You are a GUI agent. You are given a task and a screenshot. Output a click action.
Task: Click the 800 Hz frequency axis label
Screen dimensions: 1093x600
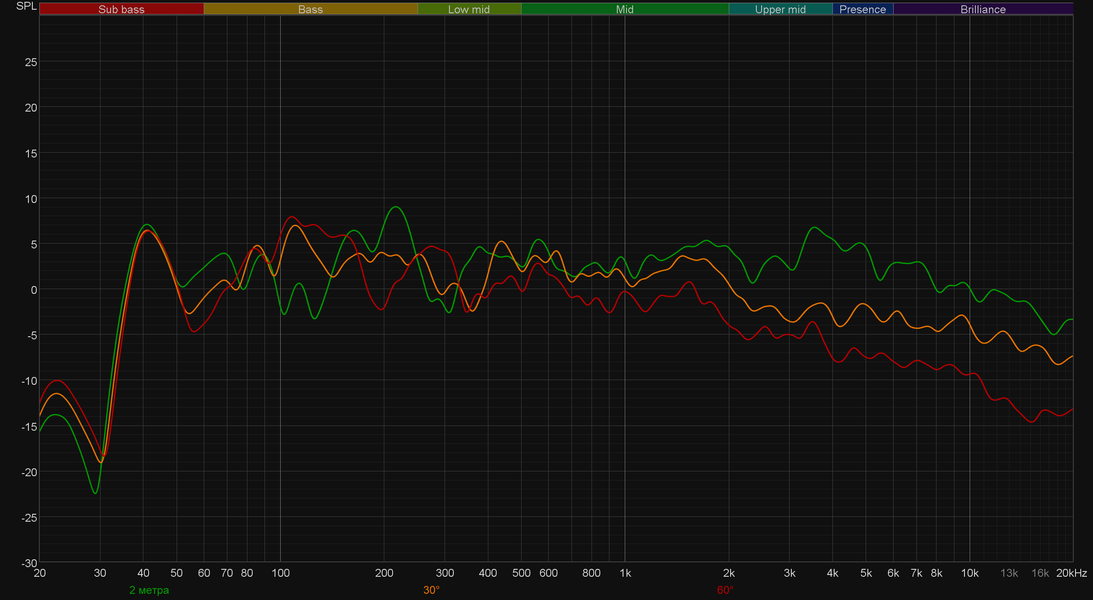coord(591,574)
